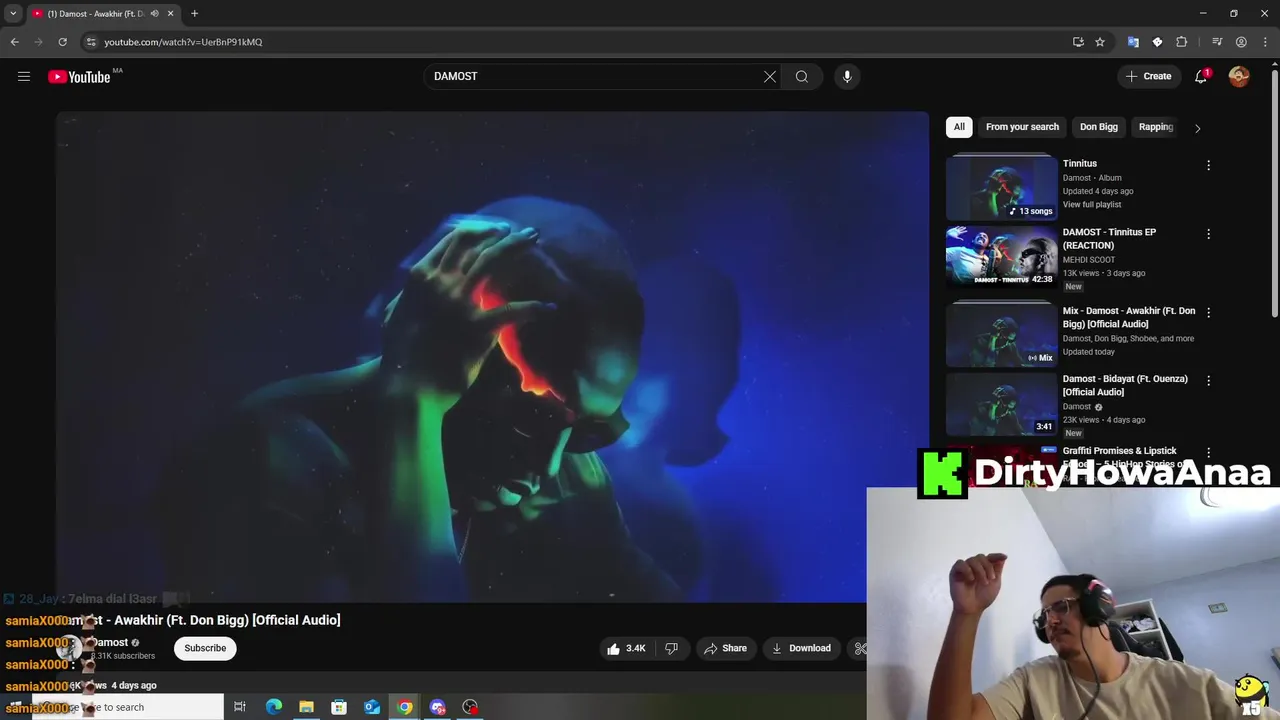1280x720 pixels.
Task: Open Chrome three-dot menu
Action: (1265, 42)
